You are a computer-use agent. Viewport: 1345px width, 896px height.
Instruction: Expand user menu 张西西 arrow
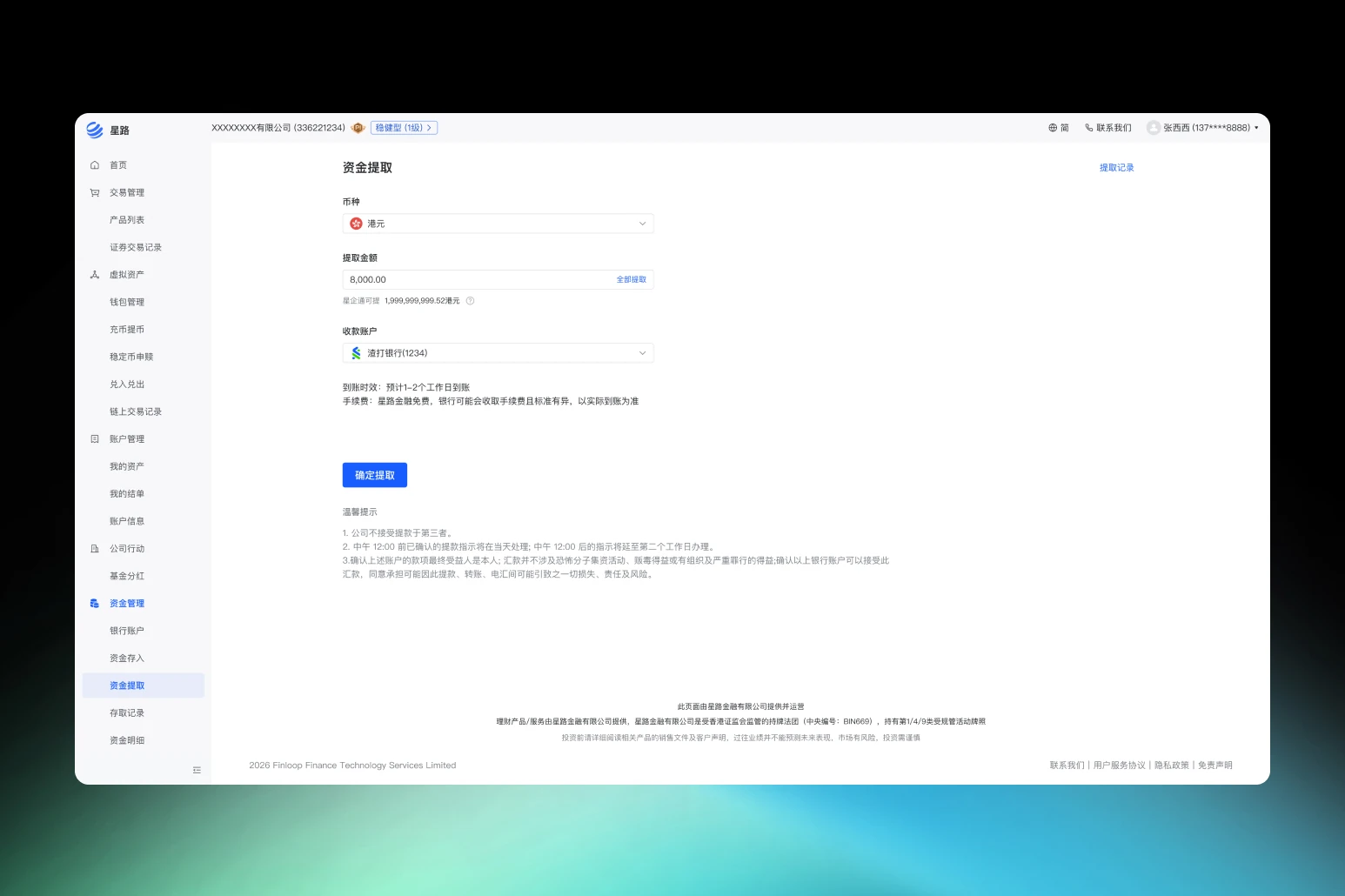pyautogui.click(x=1256, y=128)
